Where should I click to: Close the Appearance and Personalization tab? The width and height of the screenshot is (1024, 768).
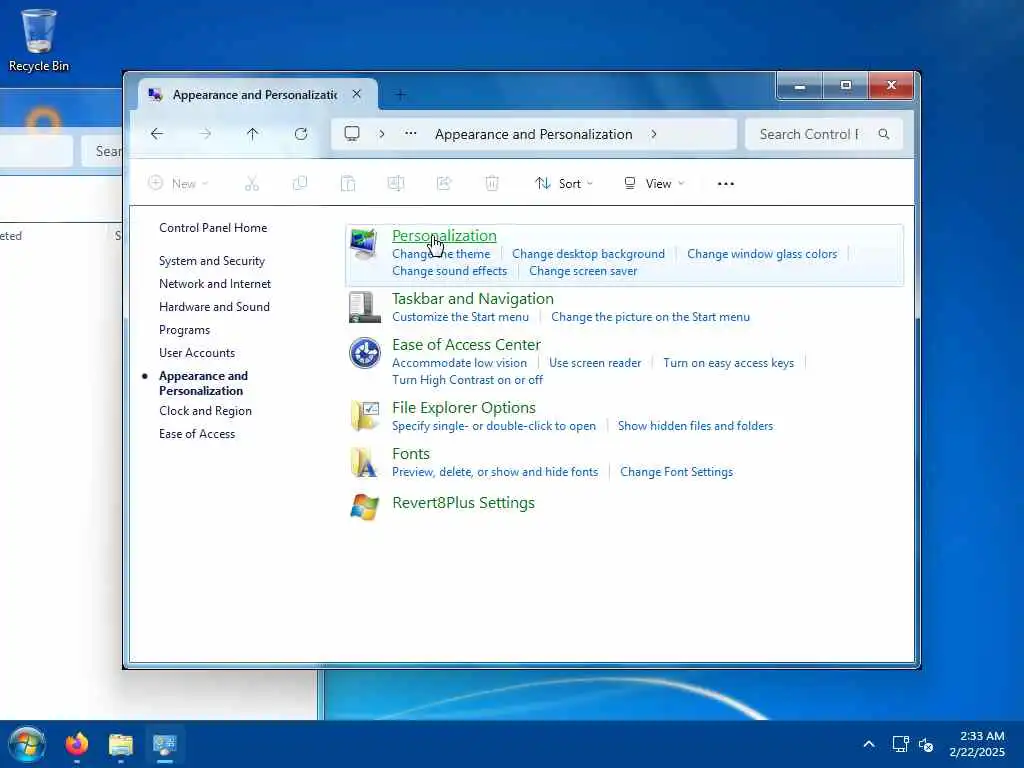point(357,94)
